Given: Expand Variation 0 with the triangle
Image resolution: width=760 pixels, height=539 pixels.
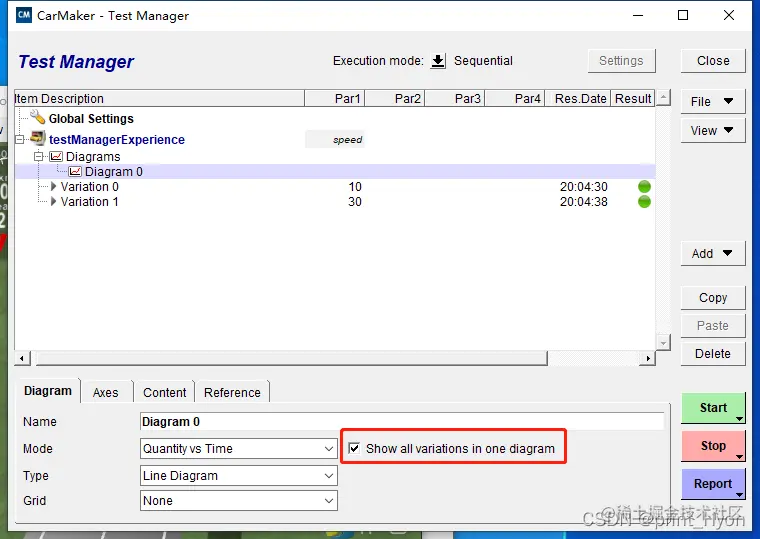Looking at the screenshot, I should (53, 186).
